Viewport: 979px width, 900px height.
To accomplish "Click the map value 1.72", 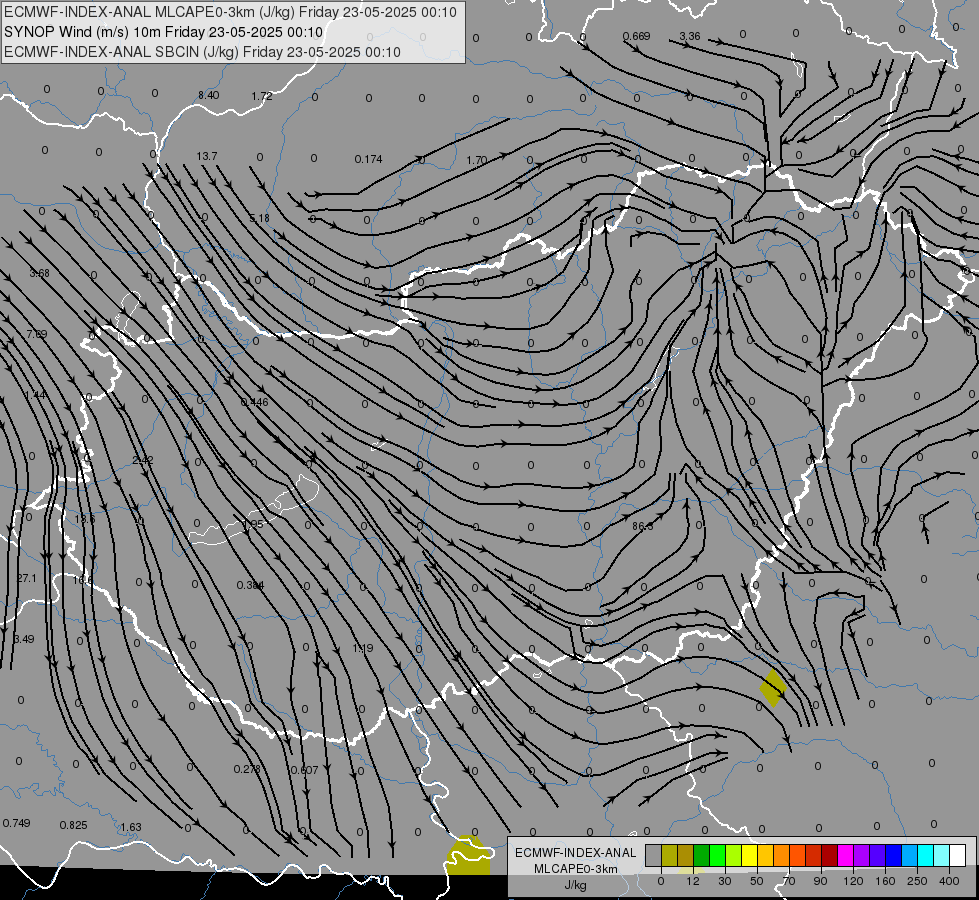I will (x=262, y=96).
